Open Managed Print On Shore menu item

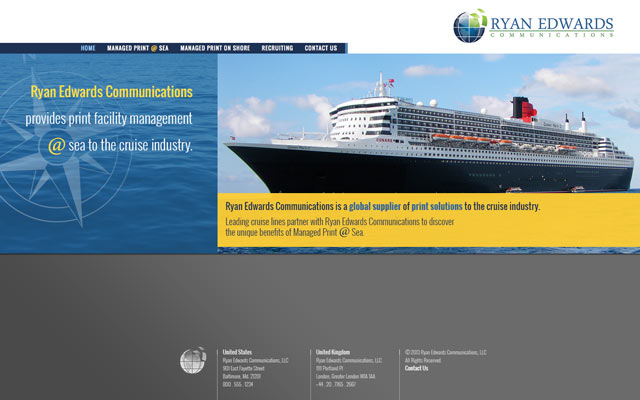pyautogui.click(x=215, y=48)
